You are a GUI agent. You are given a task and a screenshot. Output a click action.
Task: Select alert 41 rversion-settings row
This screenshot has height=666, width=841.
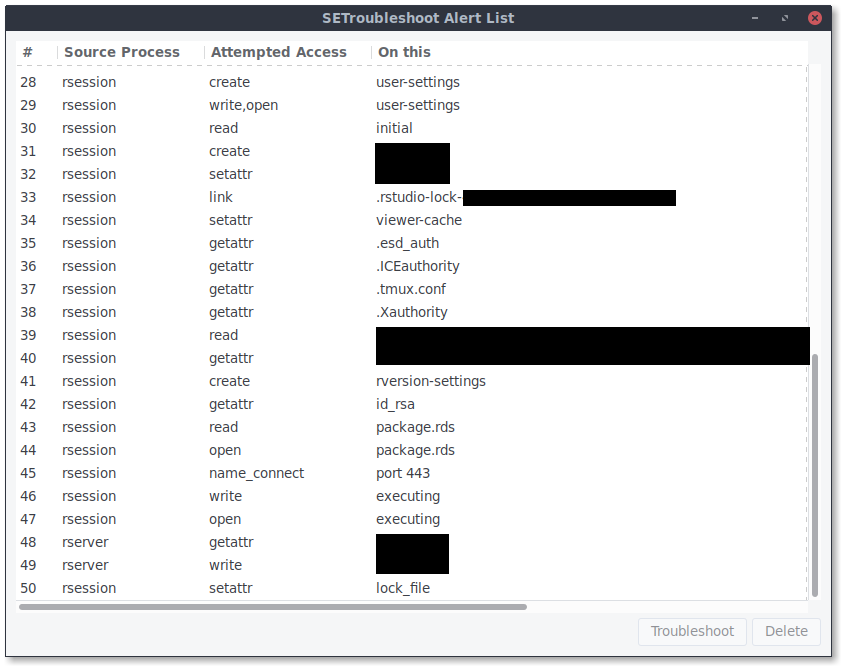pos(411,381)
